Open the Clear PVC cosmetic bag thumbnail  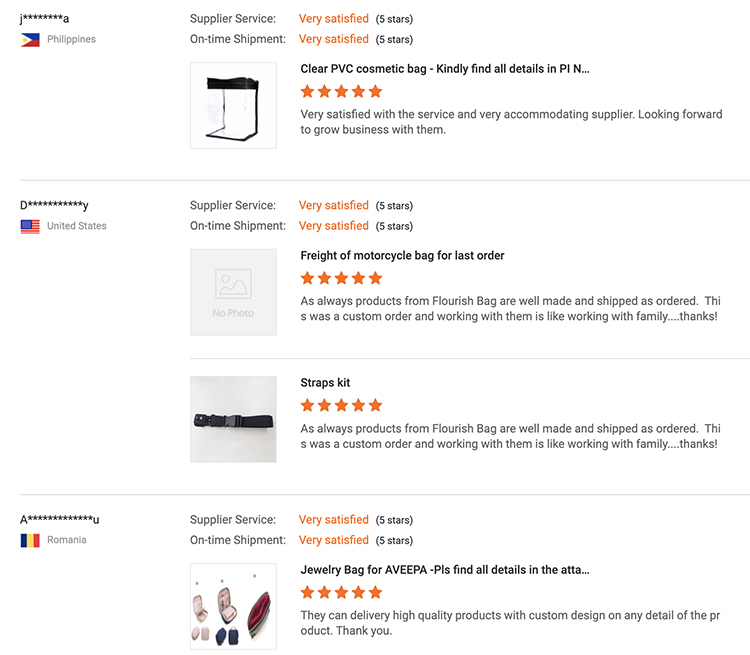[233, 105]
